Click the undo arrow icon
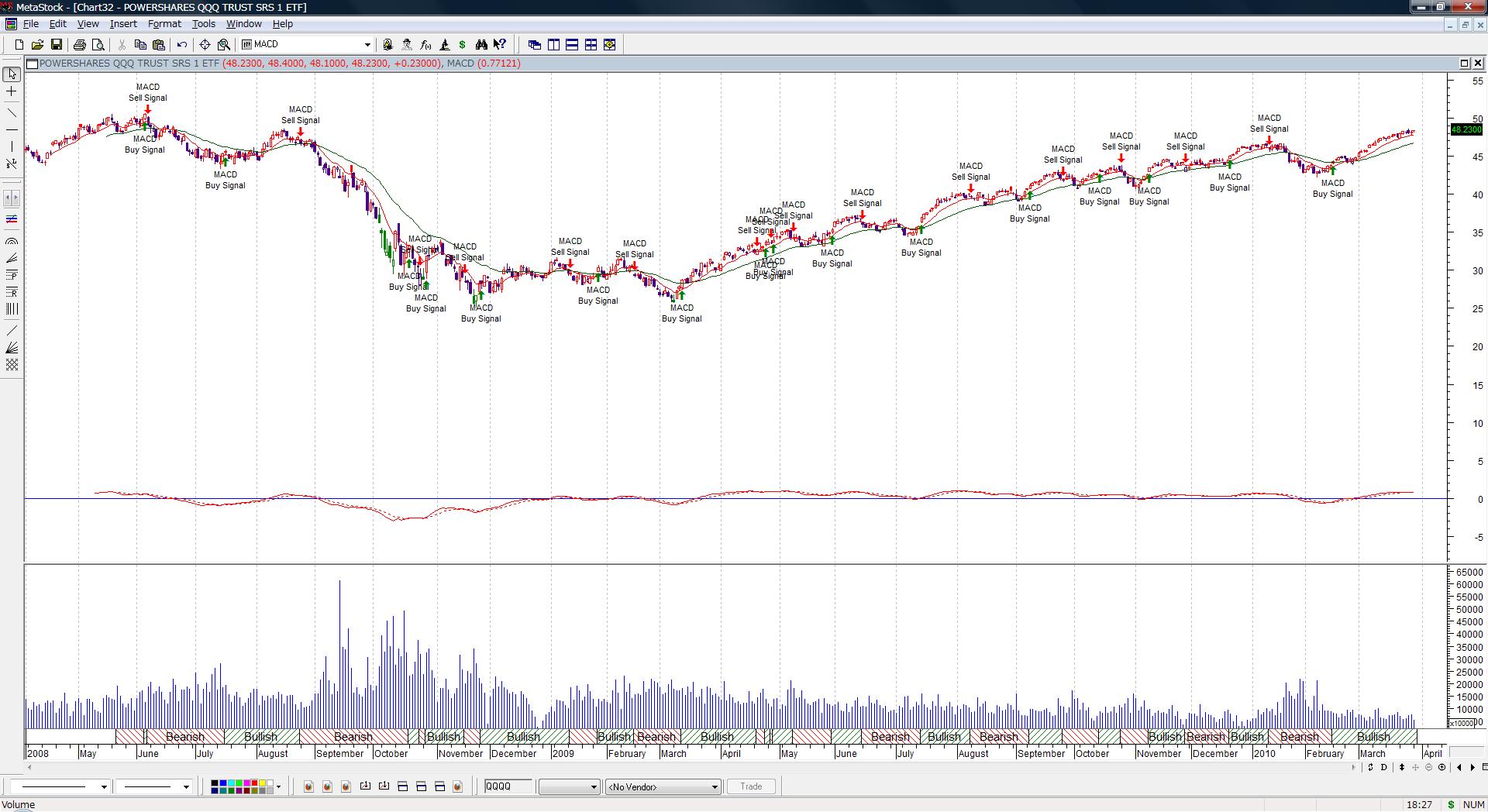Screen dimensions: 1488x812 click(182, 45)
